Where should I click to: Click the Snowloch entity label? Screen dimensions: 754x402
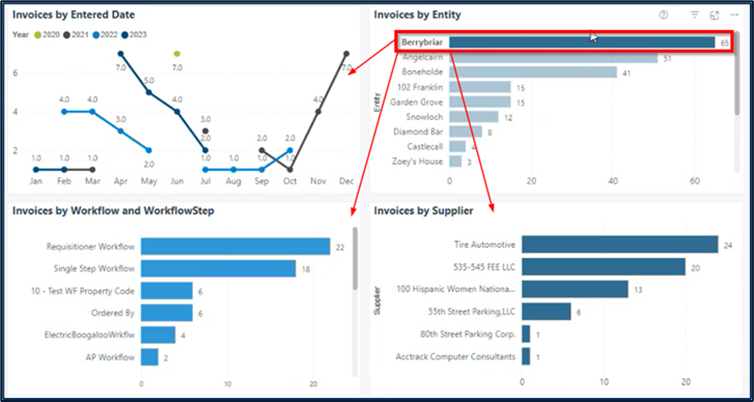424,117
